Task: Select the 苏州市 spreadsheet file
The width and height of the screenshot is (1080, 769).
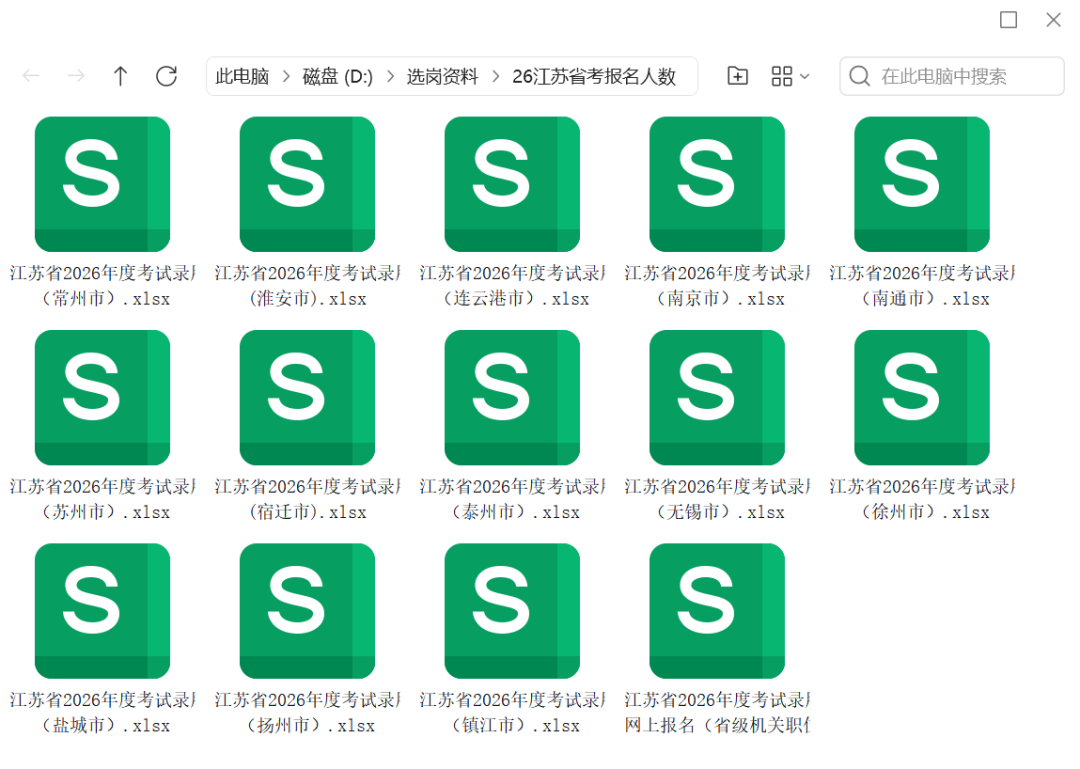Action: (102, 398)
